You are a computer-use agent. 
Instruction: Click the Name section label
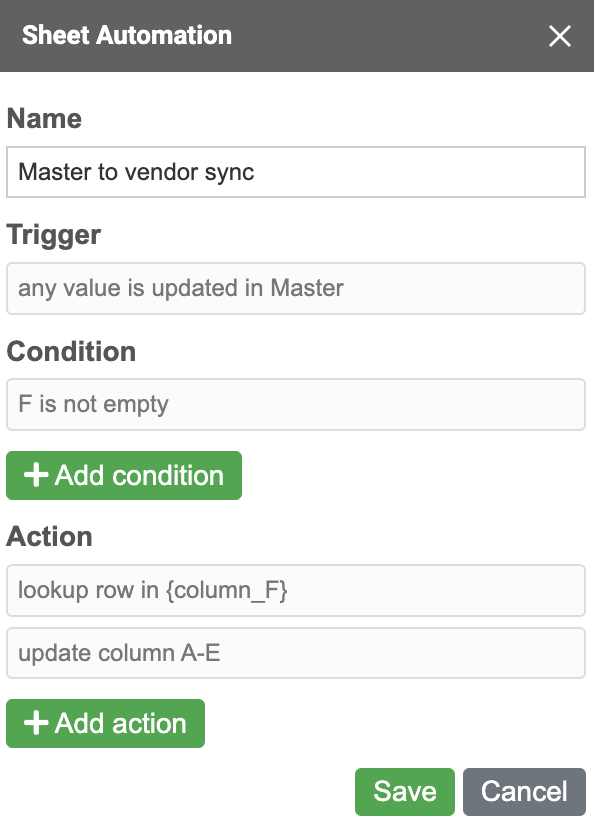(44, 118)
